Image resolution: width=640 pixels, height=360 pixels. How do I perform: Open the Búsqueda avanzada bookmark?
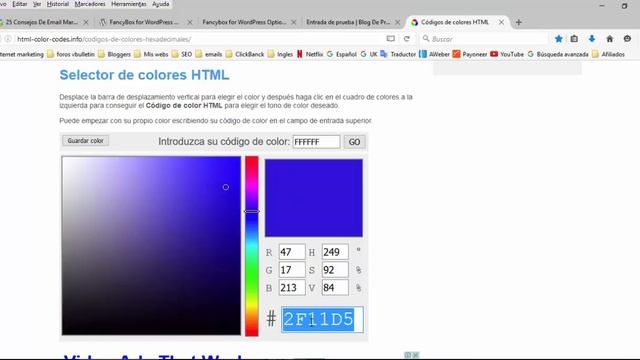pos(558,54)
